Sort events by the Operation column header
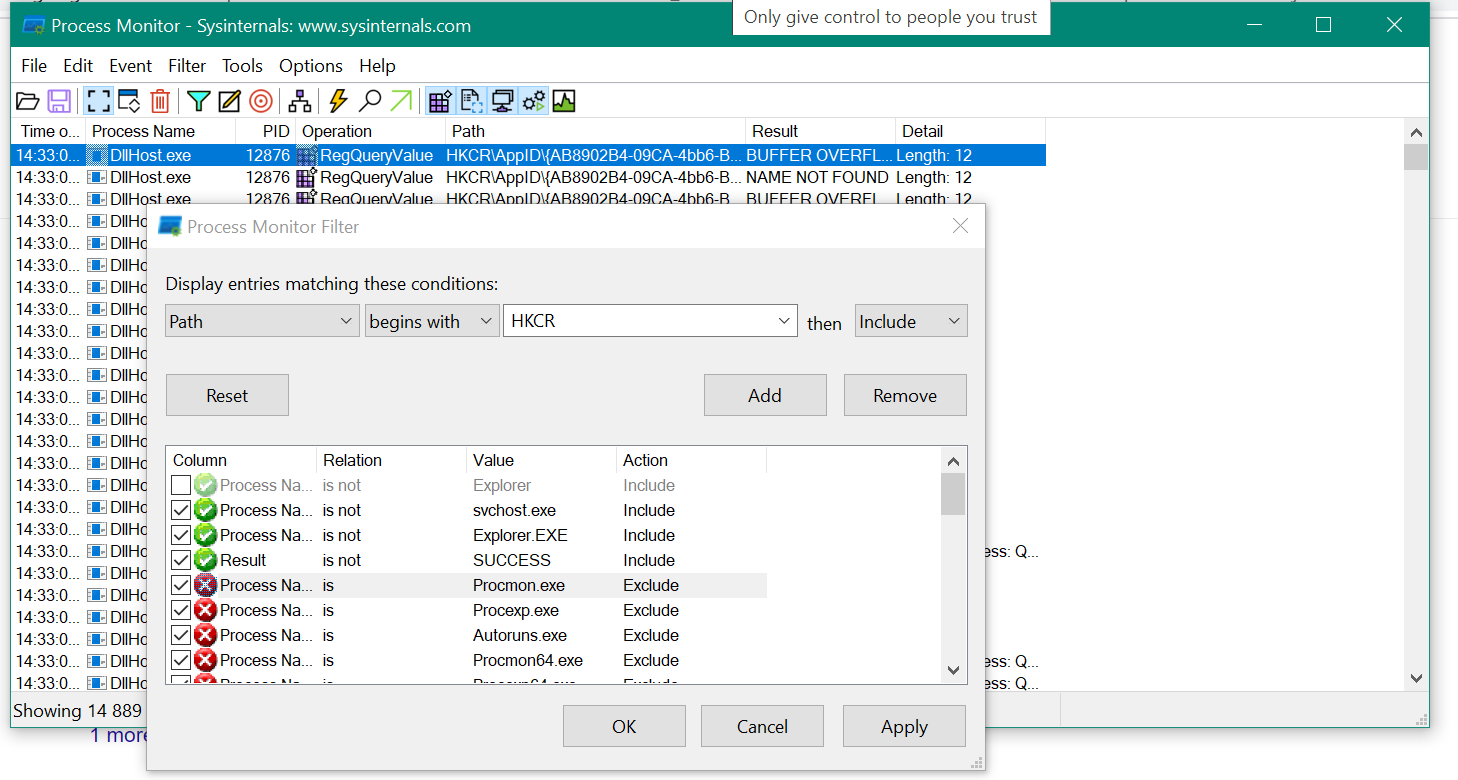 [370, 131]
